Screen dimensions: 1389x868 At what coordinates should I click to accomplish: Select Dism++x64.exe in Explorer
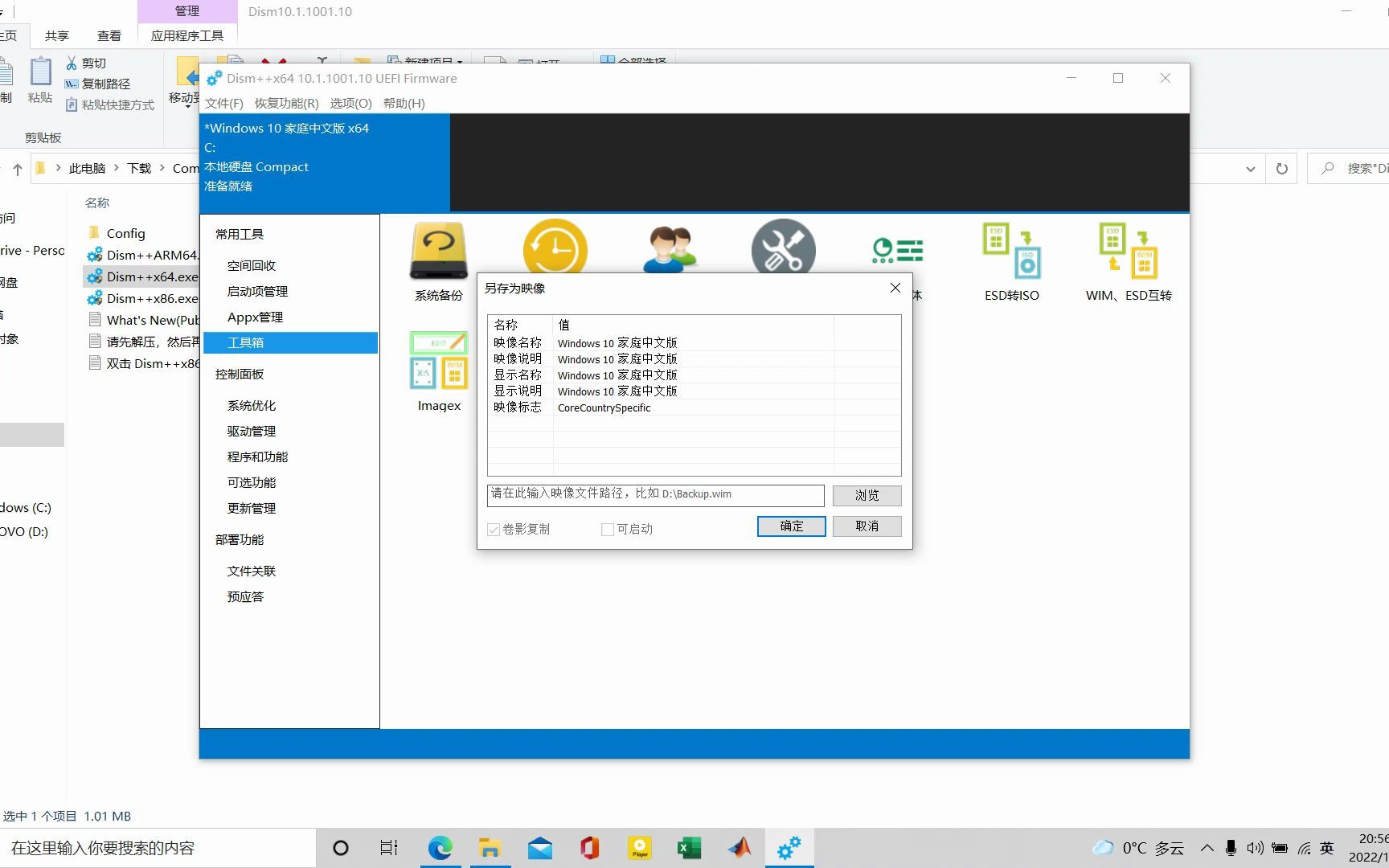pyautogui.click(x=142, y=276)
